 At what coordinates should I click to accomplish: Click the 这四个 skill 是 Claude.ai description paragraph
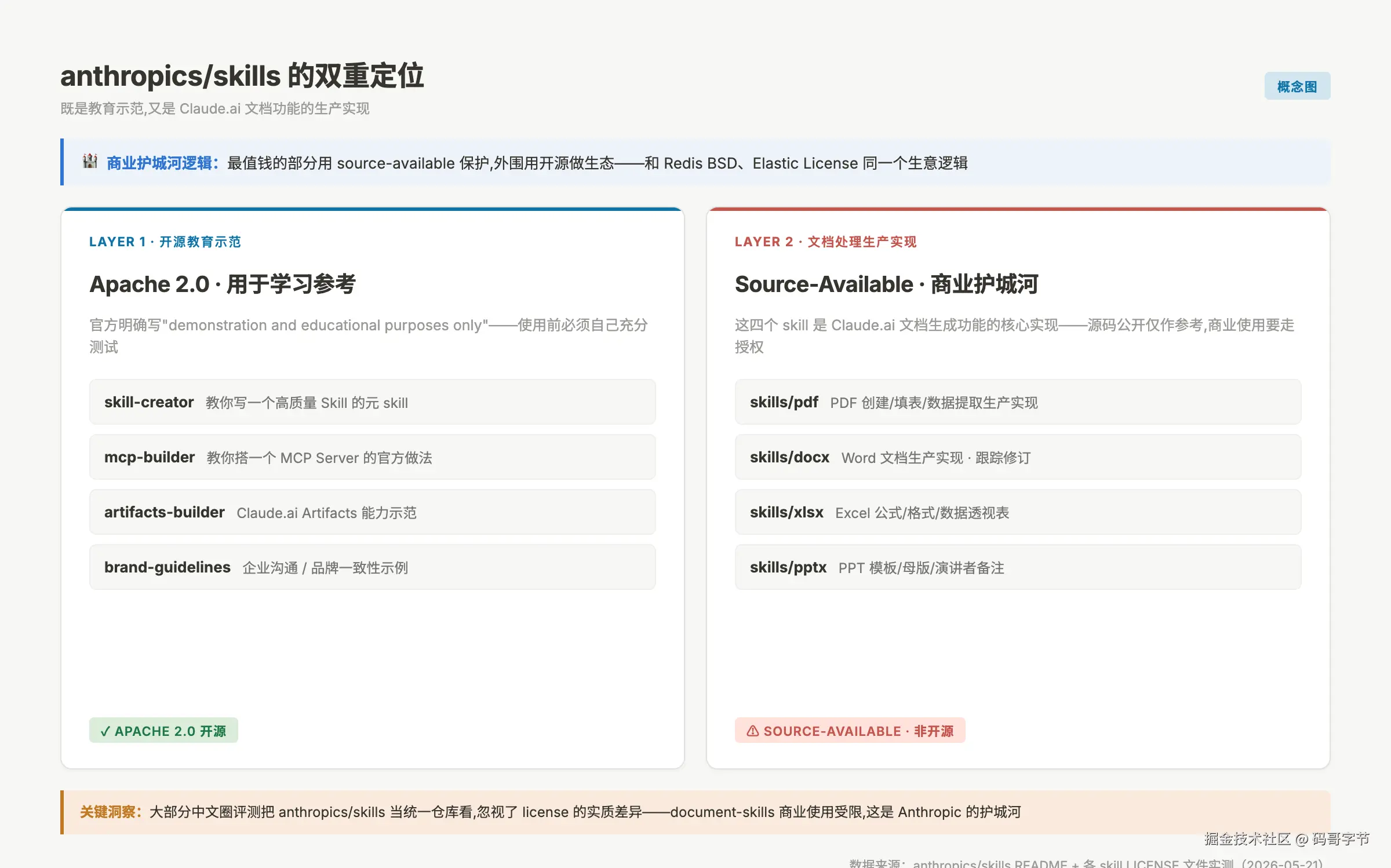pyautogui.click(x=1014, y=335)
